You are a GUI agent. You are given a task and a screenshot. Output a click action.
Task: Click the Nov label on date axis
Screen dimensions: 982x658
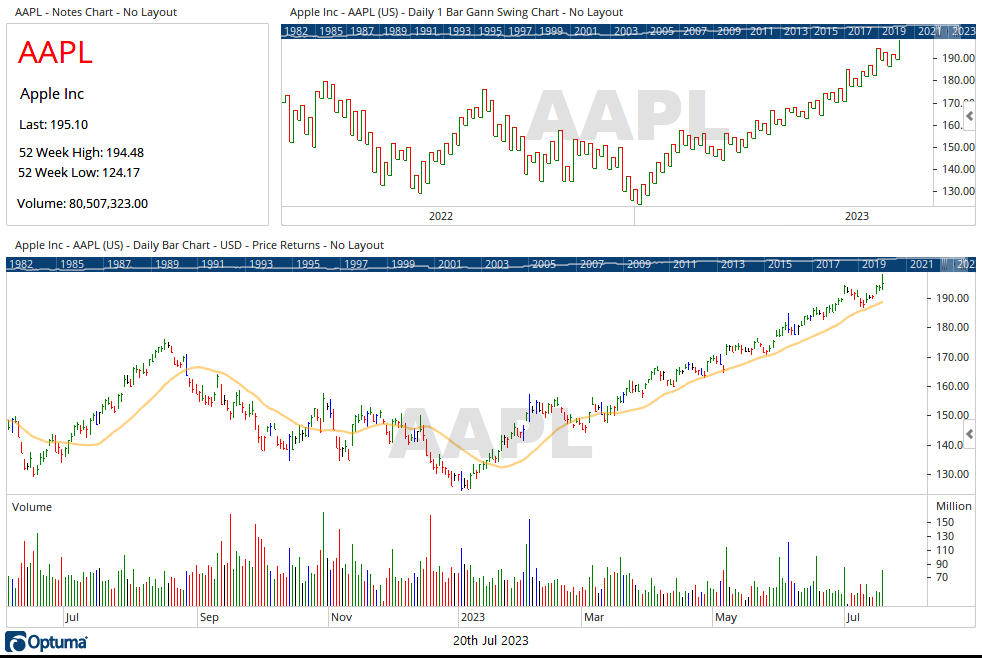pyautogui.click(x=341, y=617)
